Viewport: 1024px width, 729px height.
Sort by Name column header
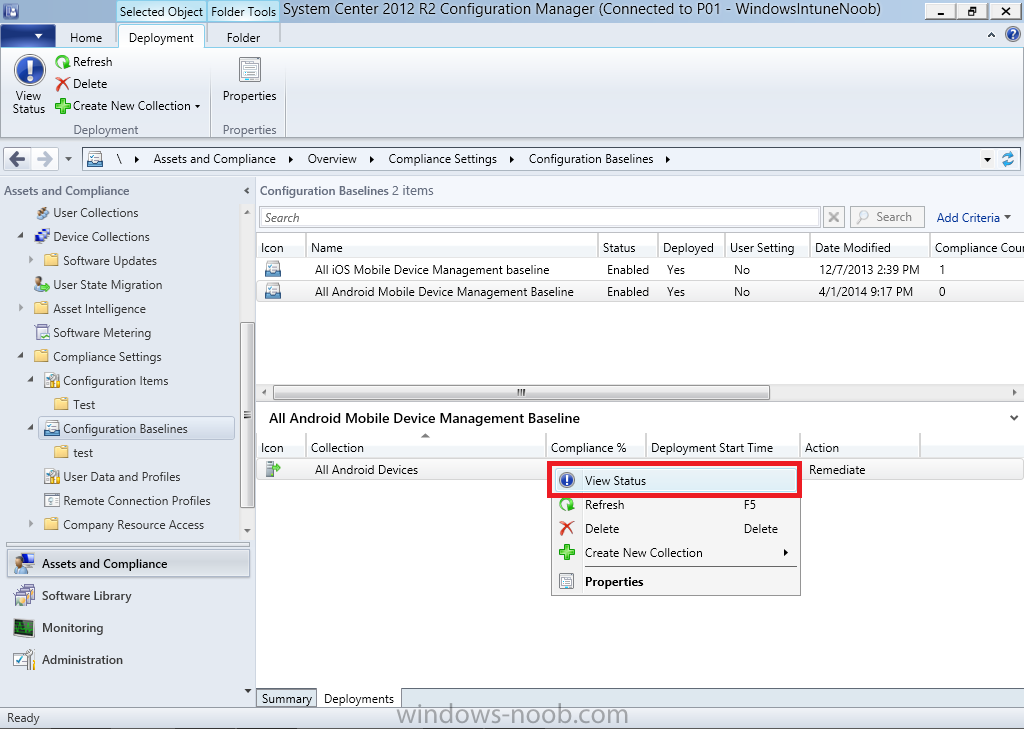pyautogui.click(x=451, y=248)
